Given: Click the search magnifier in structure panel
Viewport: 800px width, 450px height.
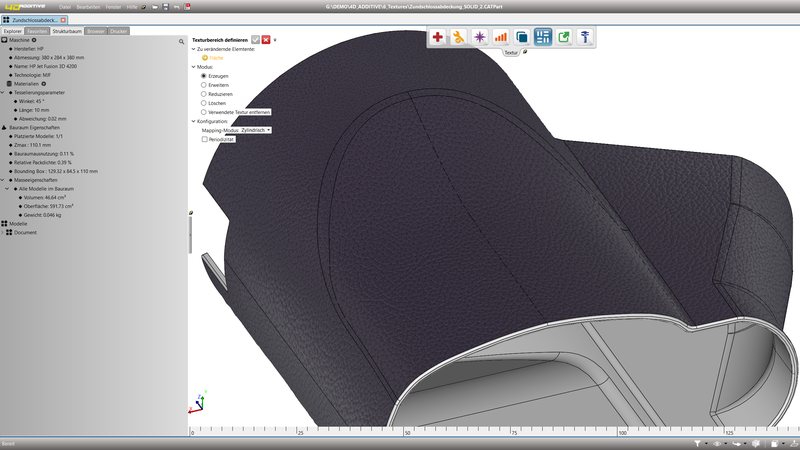Looking at the screenshot, I should click(181, 41).
